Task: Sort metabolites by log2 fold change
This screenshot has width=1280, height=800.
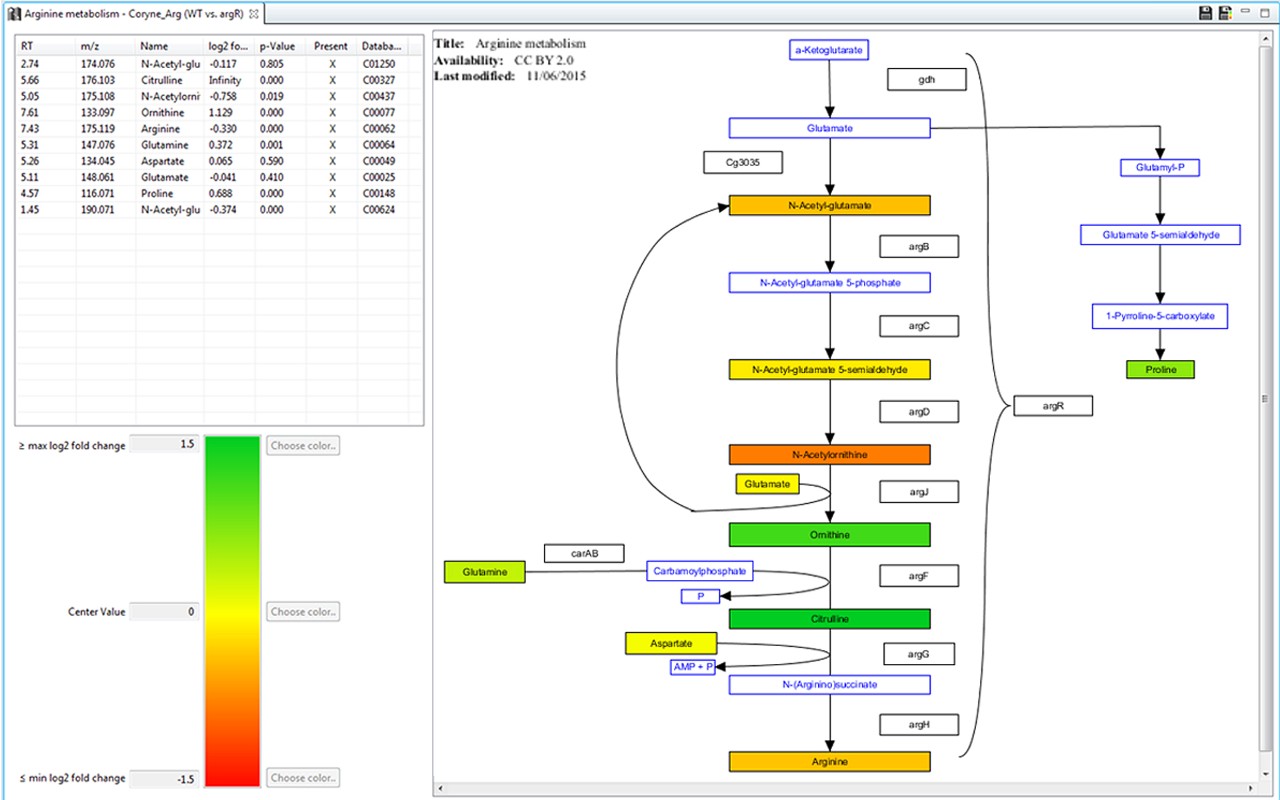Action: 228,45
